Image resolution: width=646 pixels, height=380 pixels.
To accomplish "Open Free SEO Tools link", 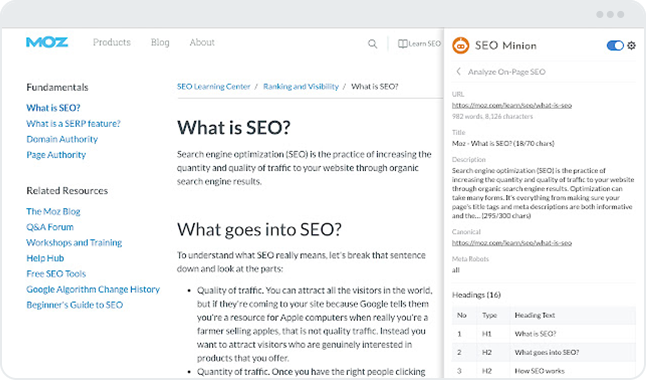I will coord(56,274).
